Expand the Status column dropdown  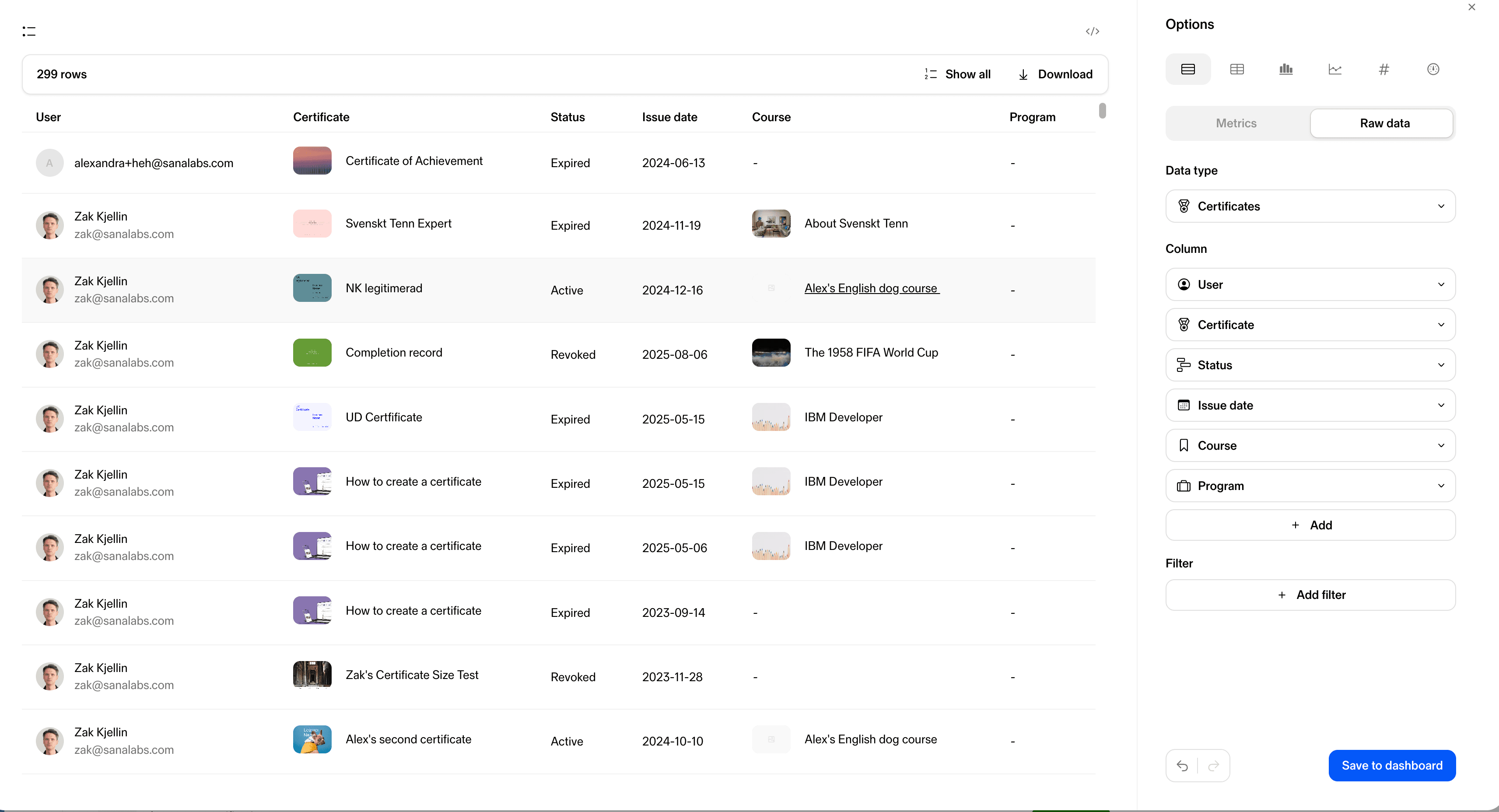pos(1310,365)
